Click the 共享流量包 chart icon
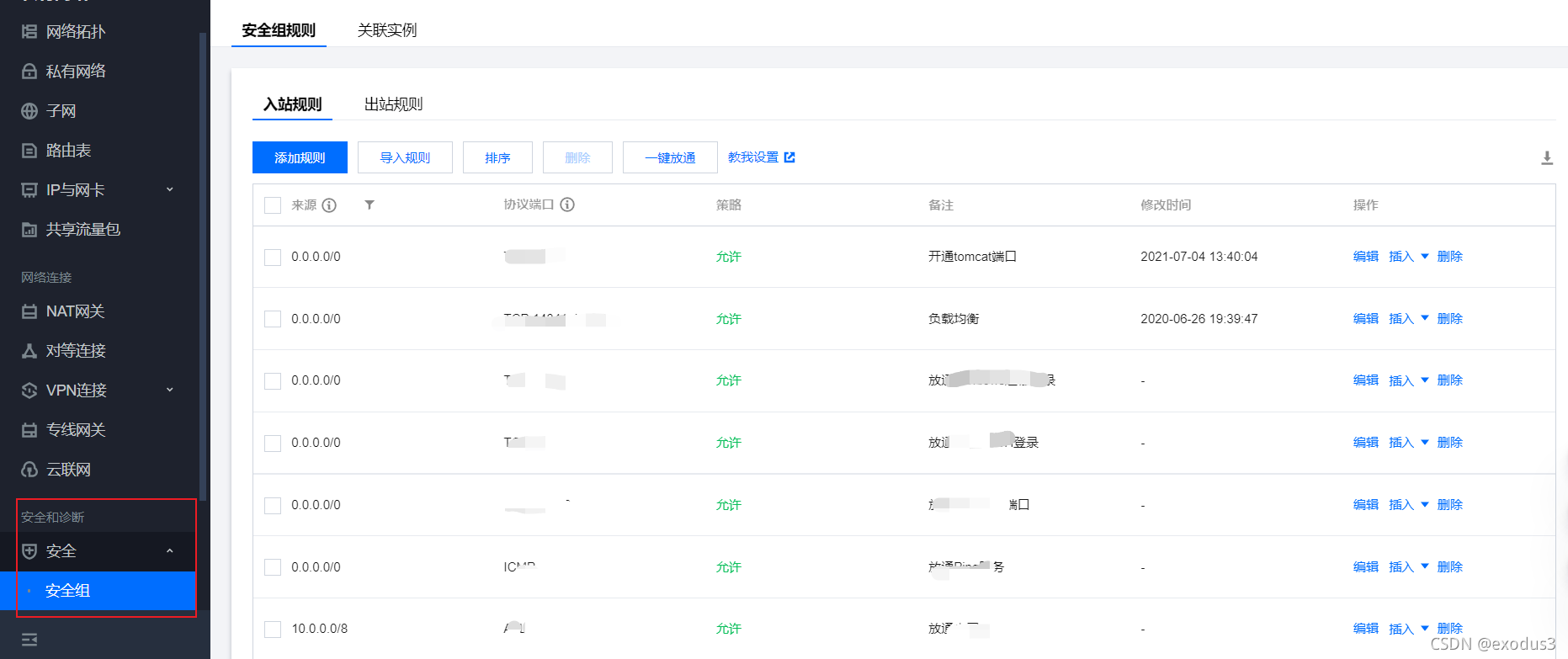Screen dimensions: 1568x659 tap(29, 230)
